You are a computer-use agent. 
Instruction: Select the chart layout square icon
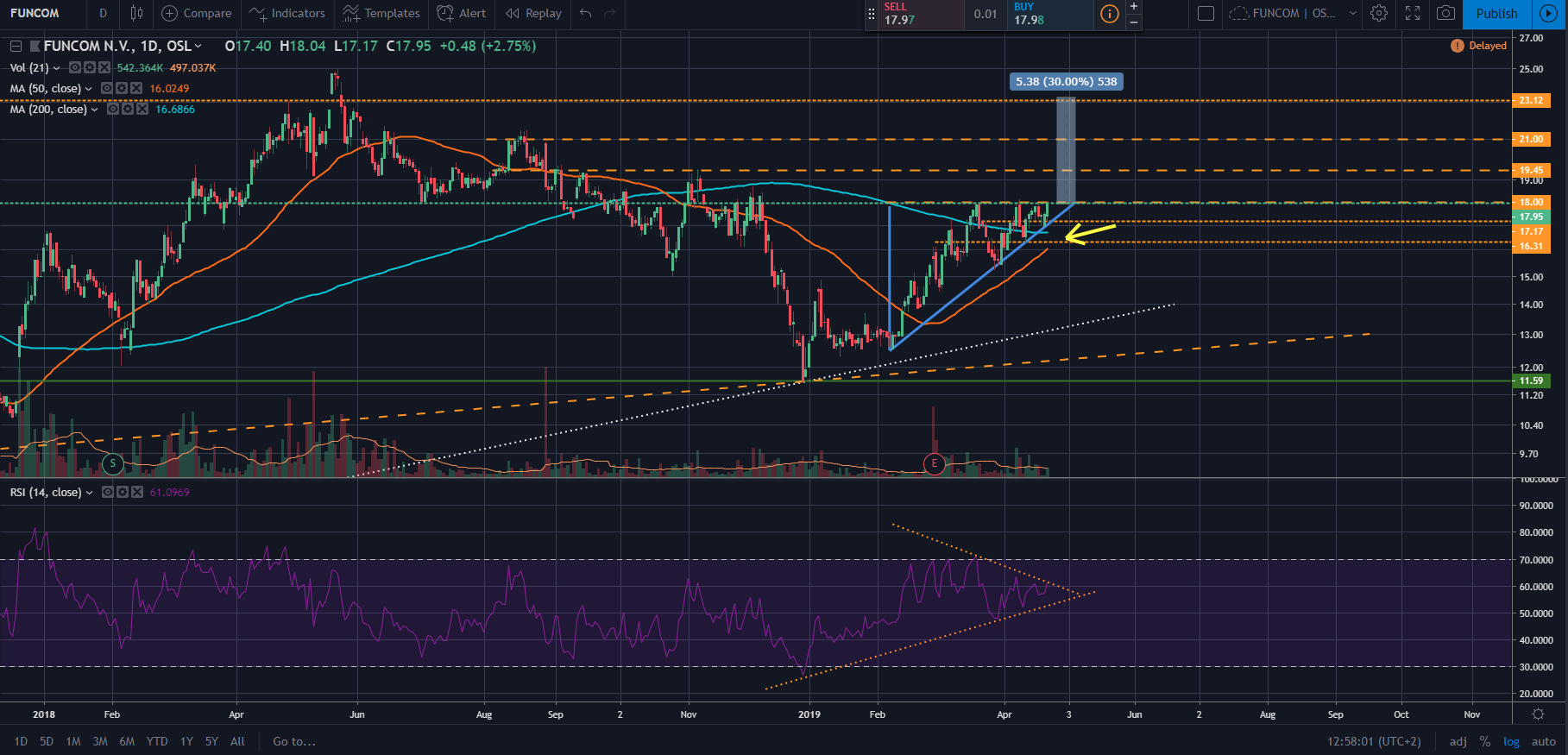(x=1206, y=13)
